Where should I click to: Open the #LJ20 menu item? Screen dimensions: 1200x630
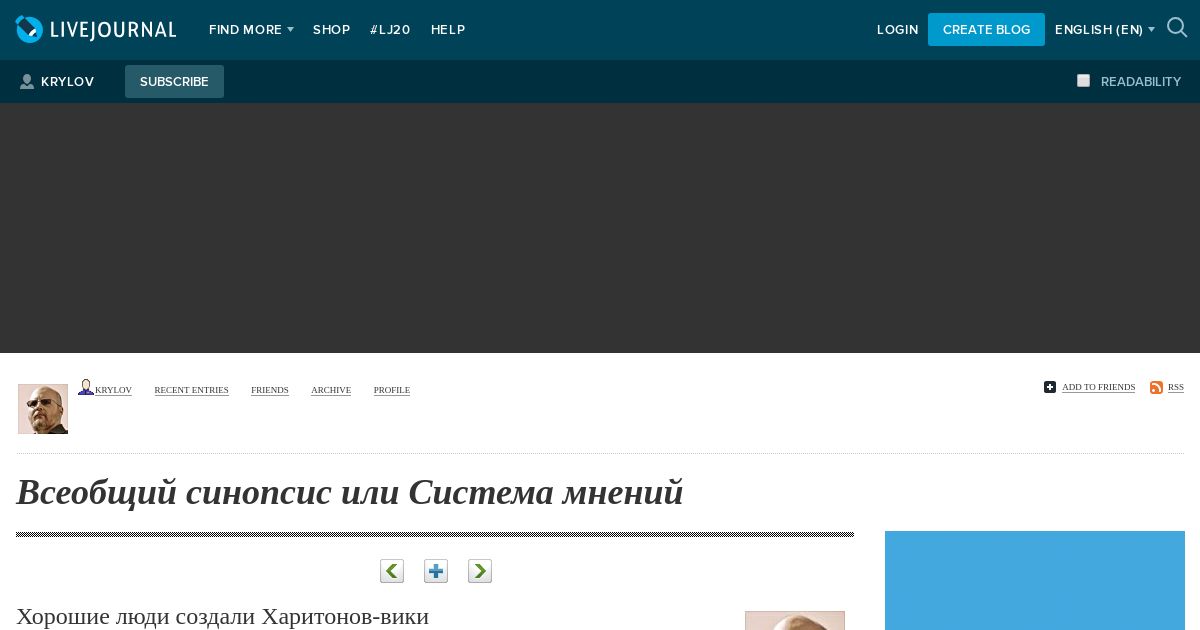390,30
